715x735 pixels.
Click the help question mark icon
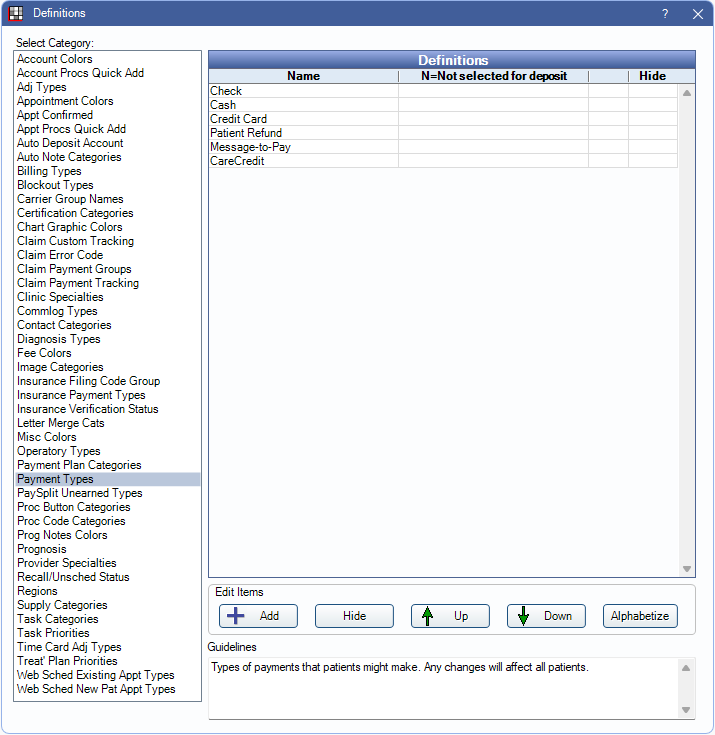(665, 14)
